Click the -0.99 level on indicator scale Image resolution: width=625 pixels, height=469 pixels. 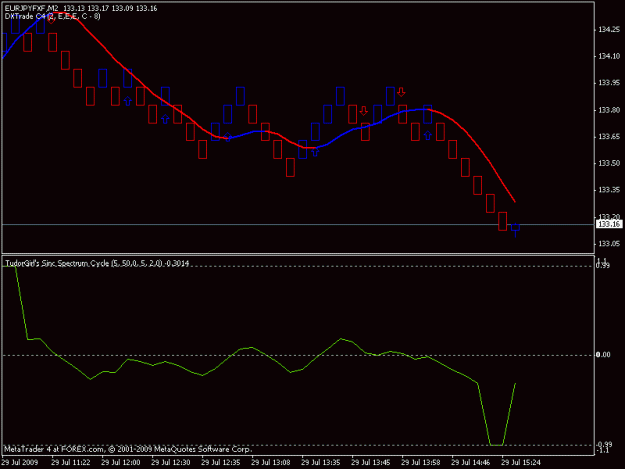click(x=604, y=444)
